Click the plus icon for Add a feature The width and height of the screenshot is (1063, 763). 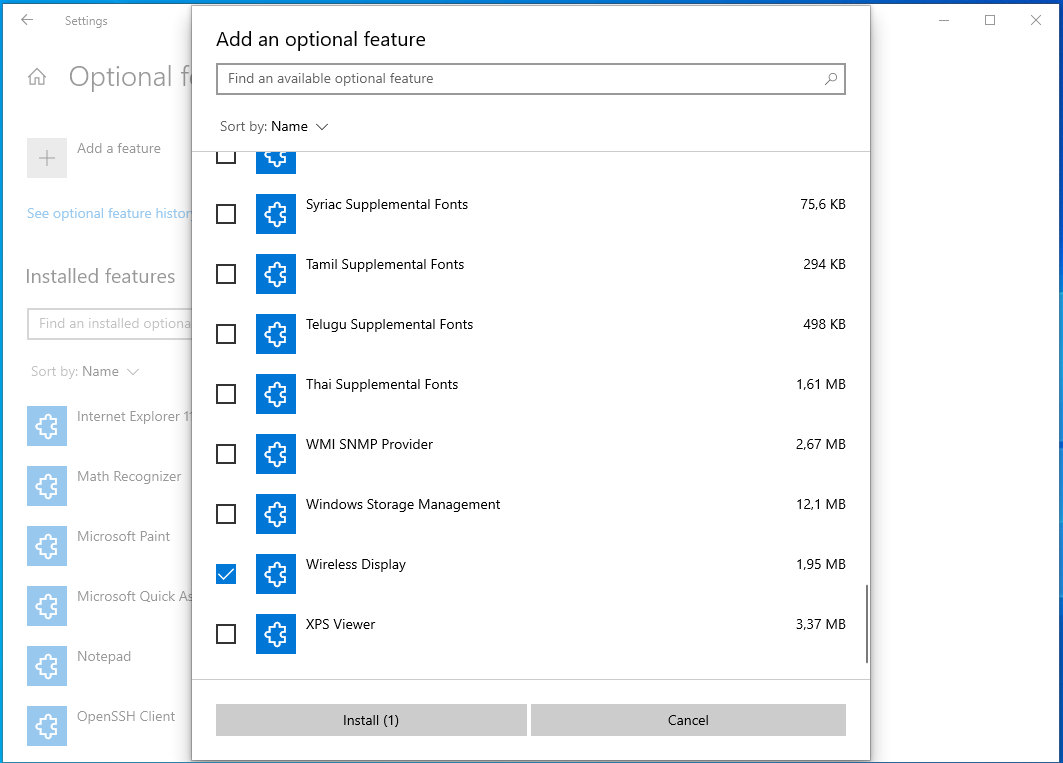tap(47, 158)
